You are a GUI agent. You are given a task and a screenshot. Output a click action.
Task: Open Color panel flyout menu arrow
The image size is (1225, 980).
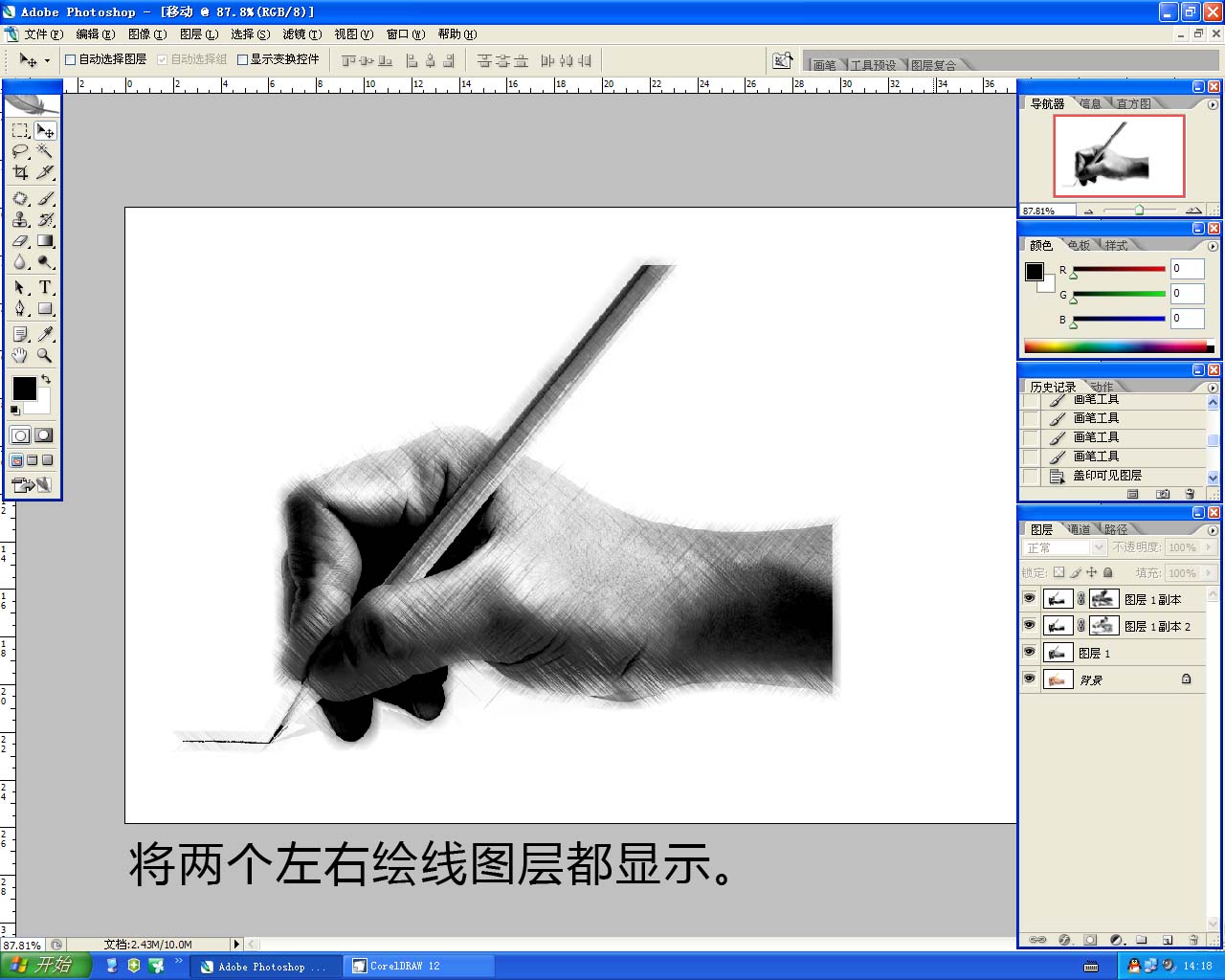pos(1213,247)
